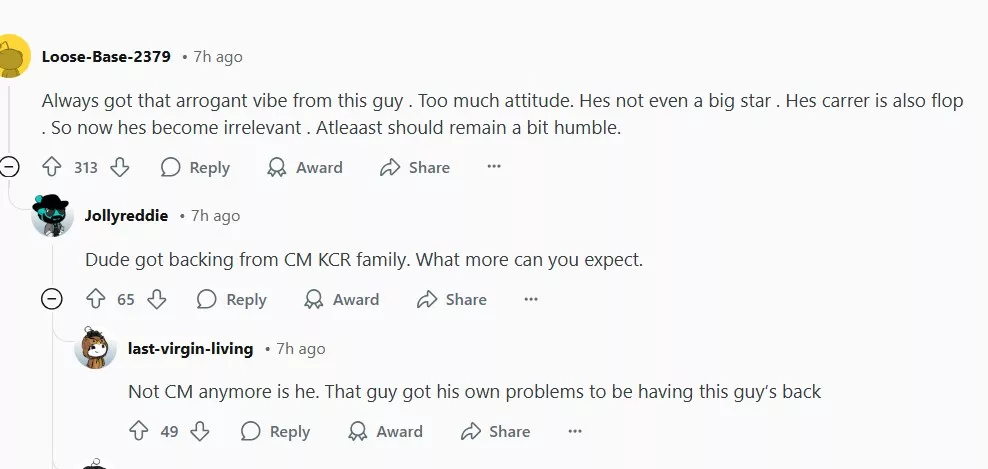Downvote Jollyreddie's comment
988x469 pixels.
tap(156, 299)
